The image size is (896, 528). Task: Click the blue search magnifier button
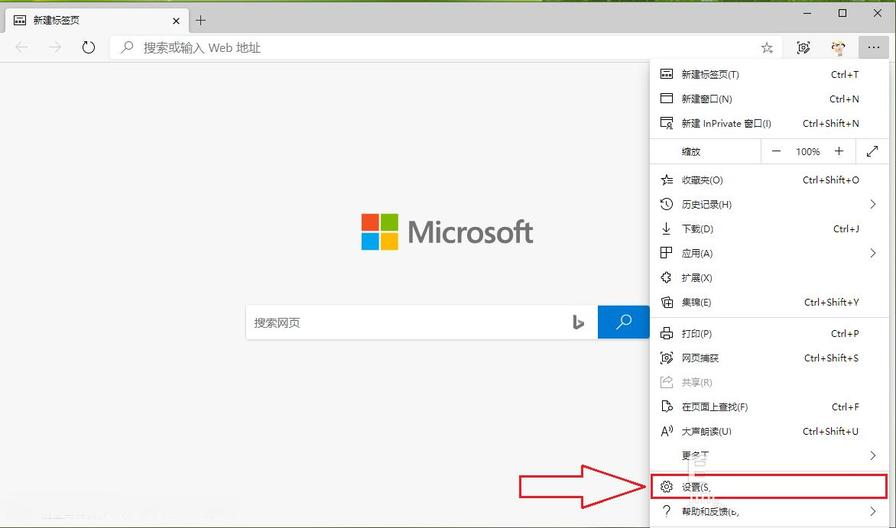coord(623,322)
